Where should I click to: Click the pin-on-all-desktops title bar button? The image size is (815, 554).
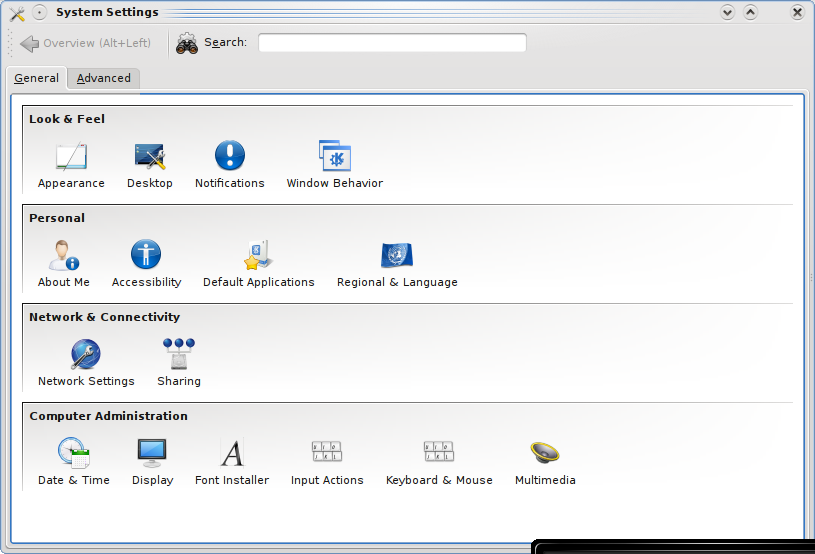pos(40,12)
